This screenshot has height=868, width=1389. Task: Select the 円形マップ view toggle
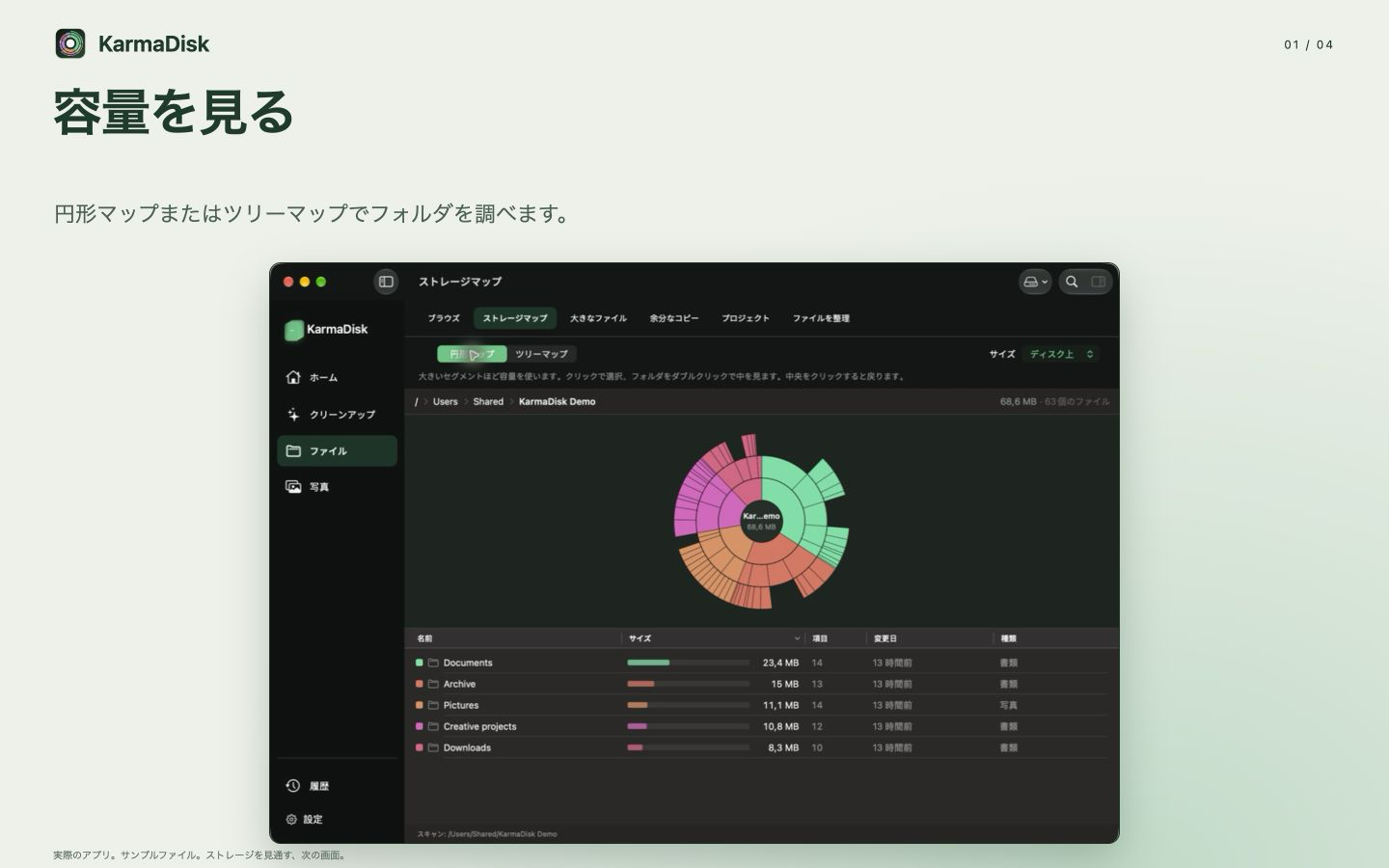pos(472,354)
